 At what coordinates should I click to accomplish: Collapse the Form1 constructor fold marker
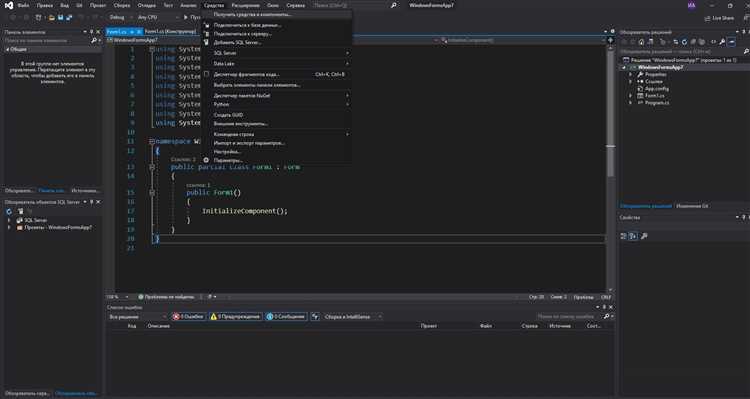[152, 192]
